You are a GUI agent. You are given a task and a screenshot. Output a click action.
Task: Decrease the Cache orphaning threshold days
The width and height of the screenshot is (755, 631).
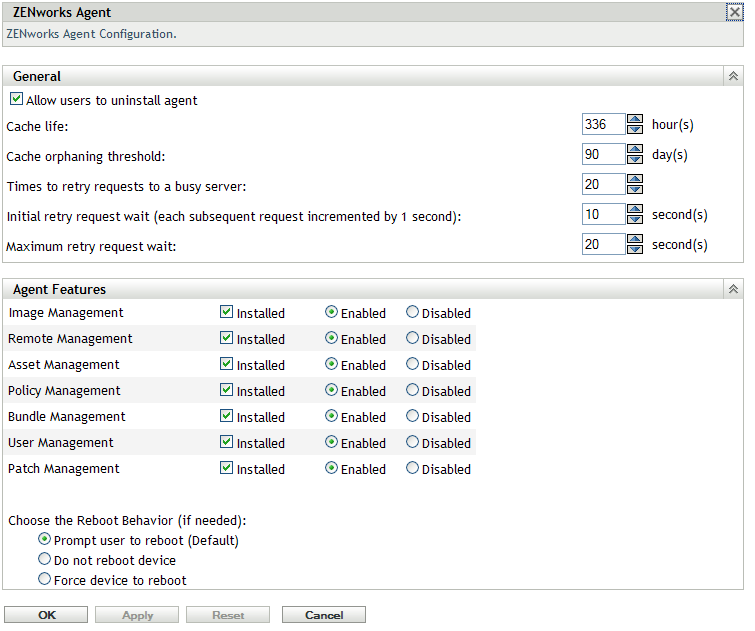point(634,160)
